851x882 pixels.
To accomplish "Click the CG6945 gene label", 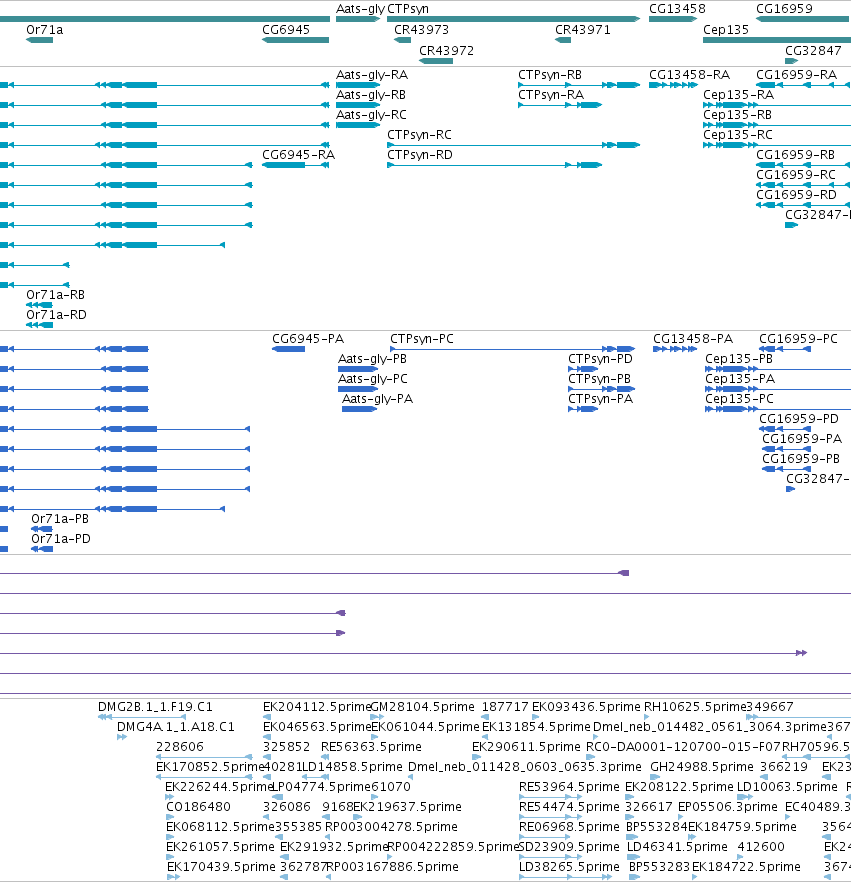I will click(286, 30).
